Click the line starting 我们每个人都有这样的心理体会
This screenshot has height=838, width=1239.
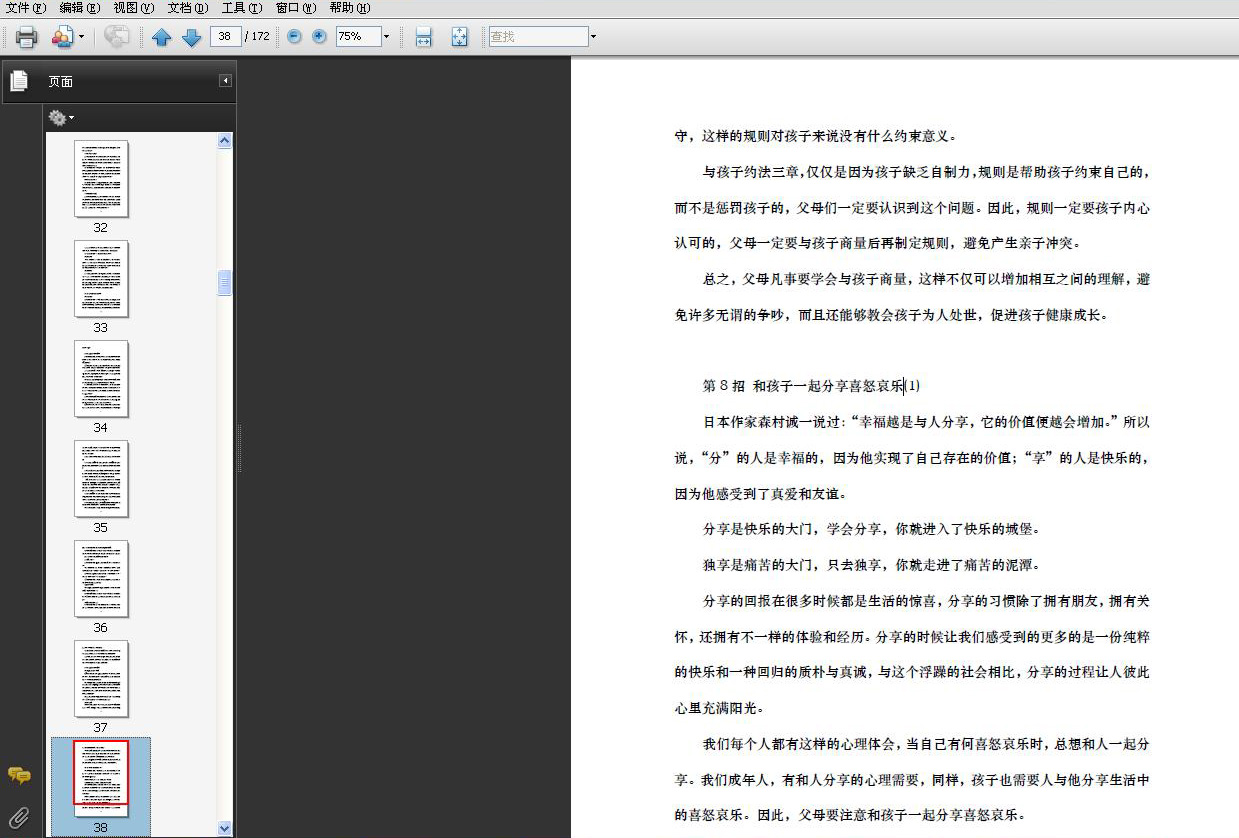tap(926, 744)
